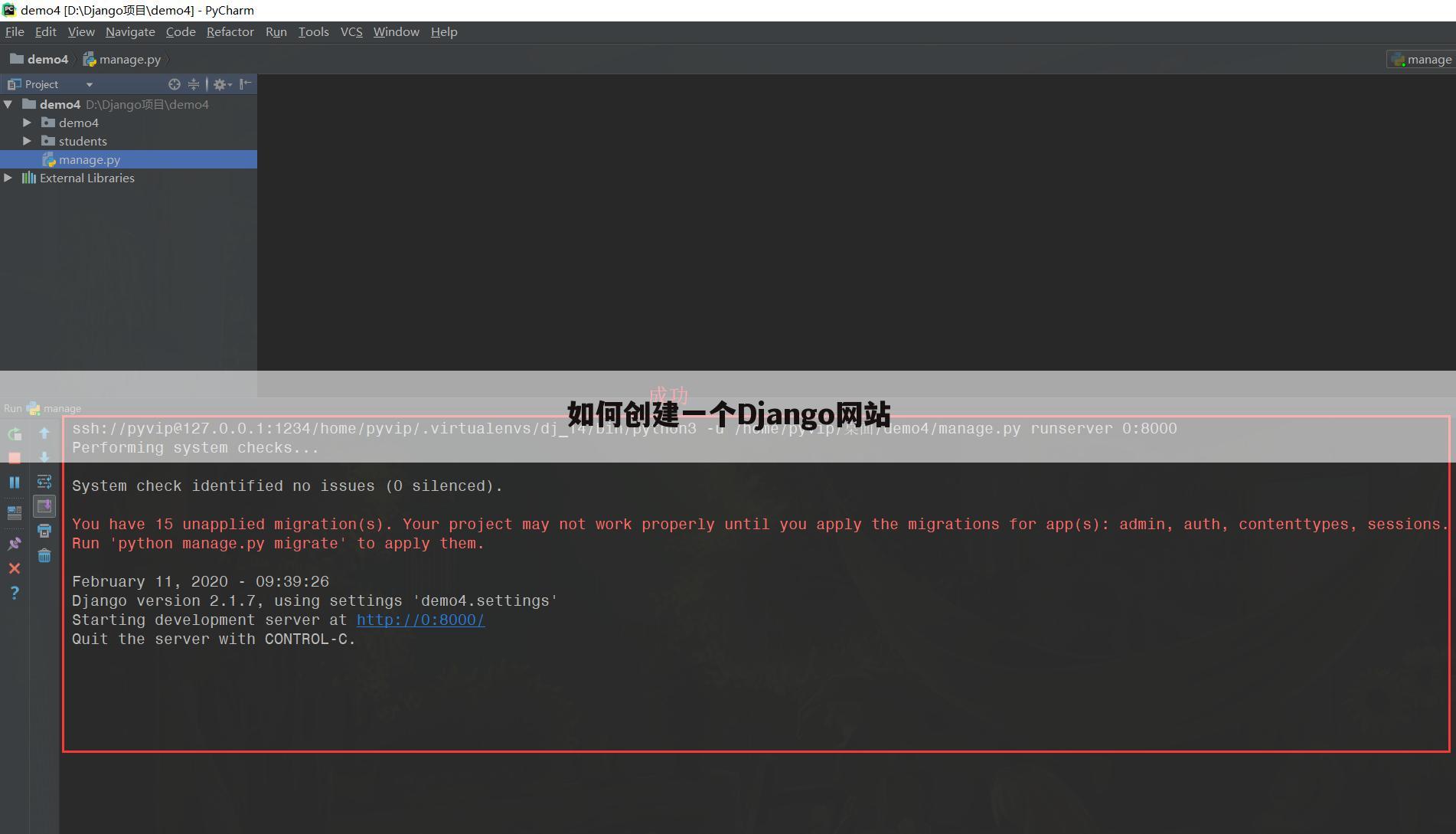Open run console help question mark

(x=15, y=593)
